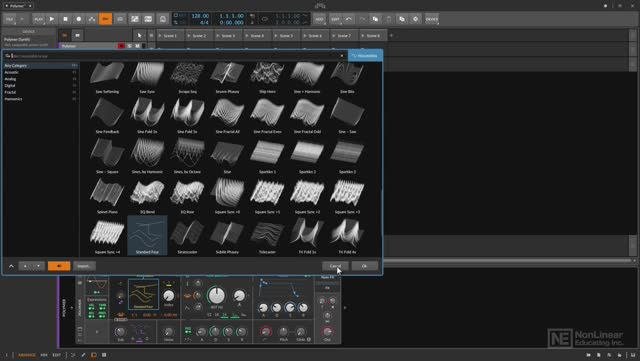640x361 pixels.
Task: Clear the browser search with X
Action: pyautogui.click(x=342, y=56)
